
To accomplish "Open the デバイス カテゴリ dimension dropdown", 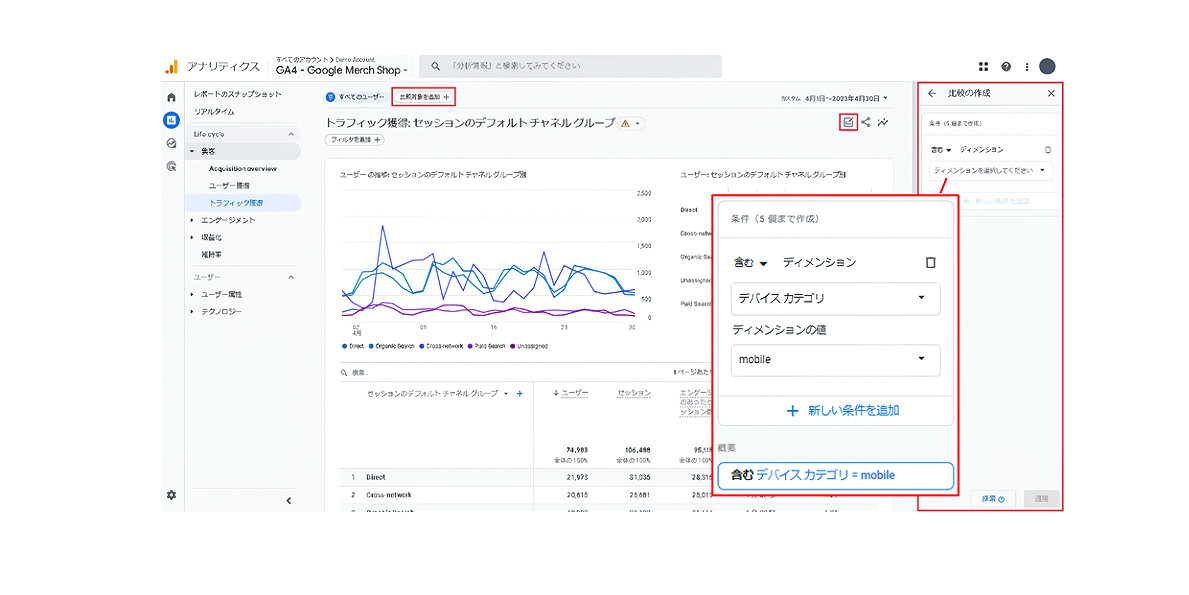I will [836, 299].
